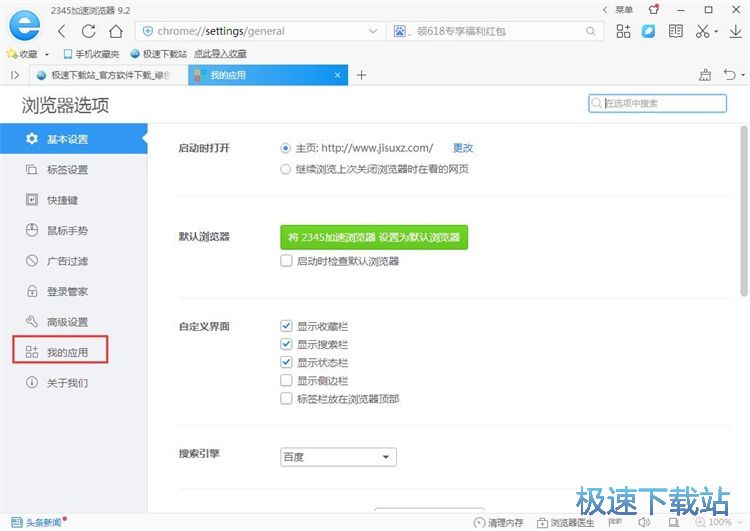Click the blue leaf extension icon
The image size is (750, 531).
click(648, 32)
